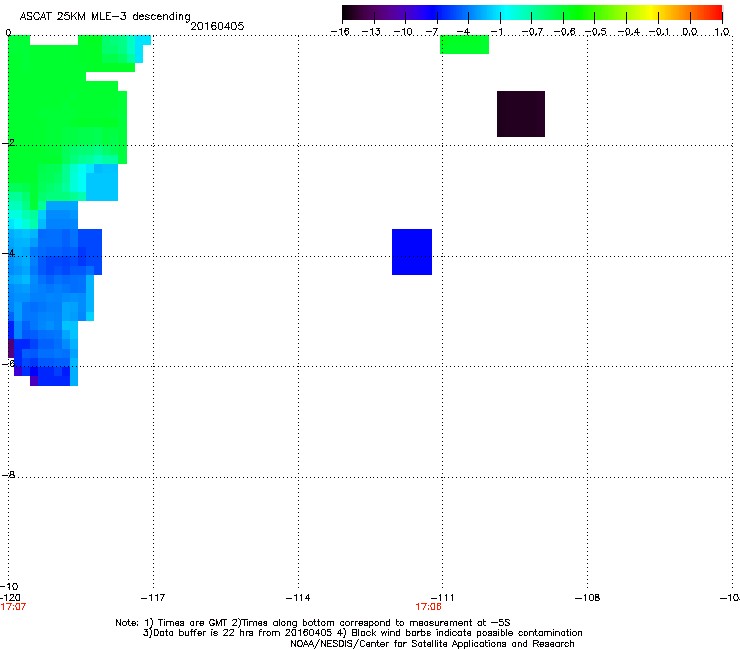Click the color bar label "-0.7"

point(532,32)
